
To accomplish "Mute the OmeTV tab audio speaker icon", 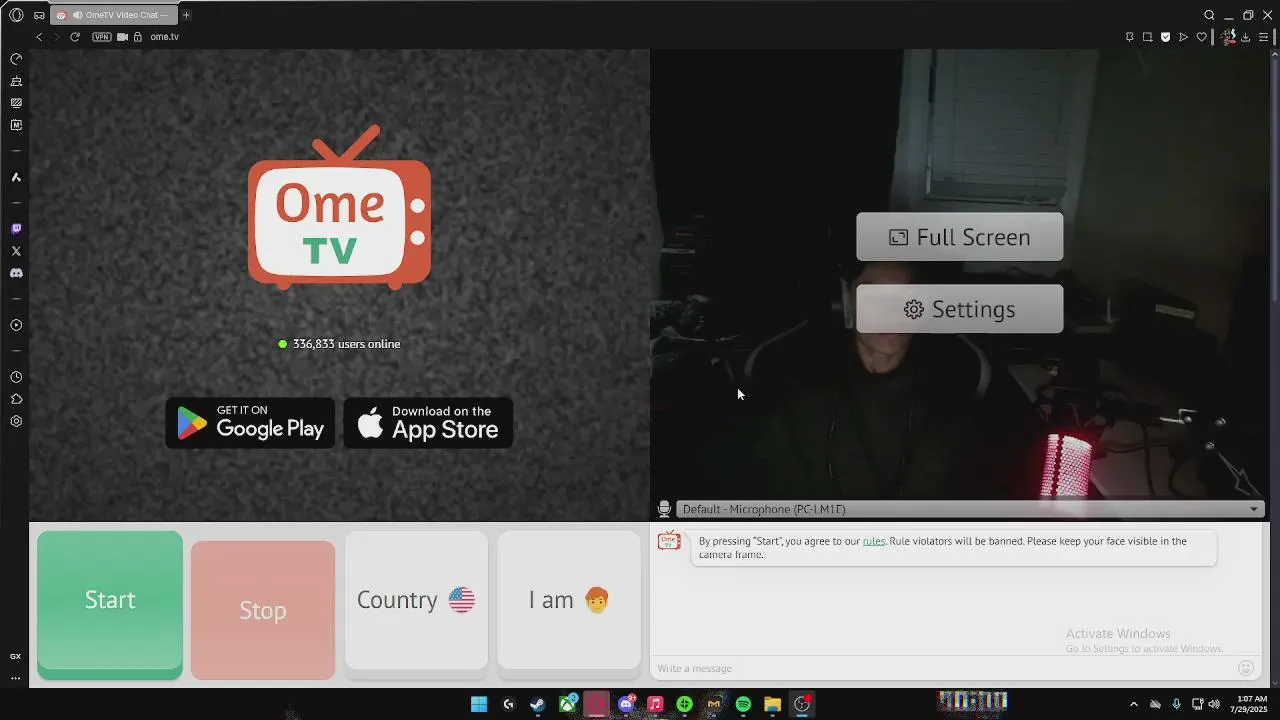I will [77, 15].
